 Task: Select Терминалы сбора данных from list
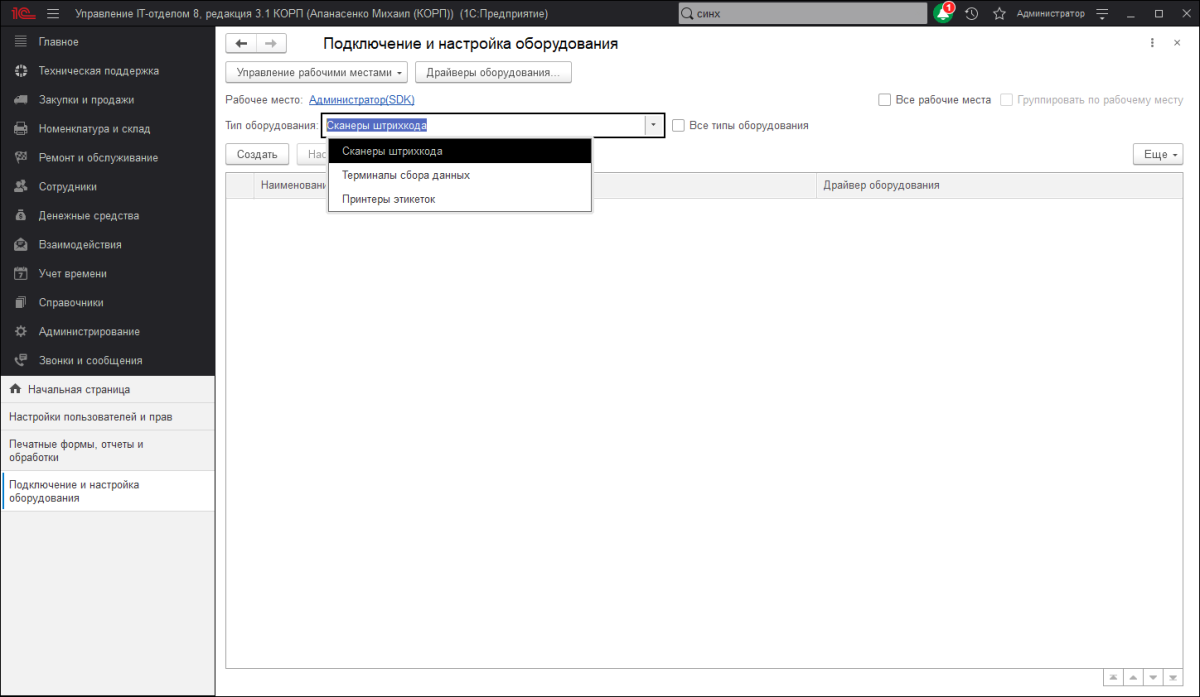pos(406,175)
